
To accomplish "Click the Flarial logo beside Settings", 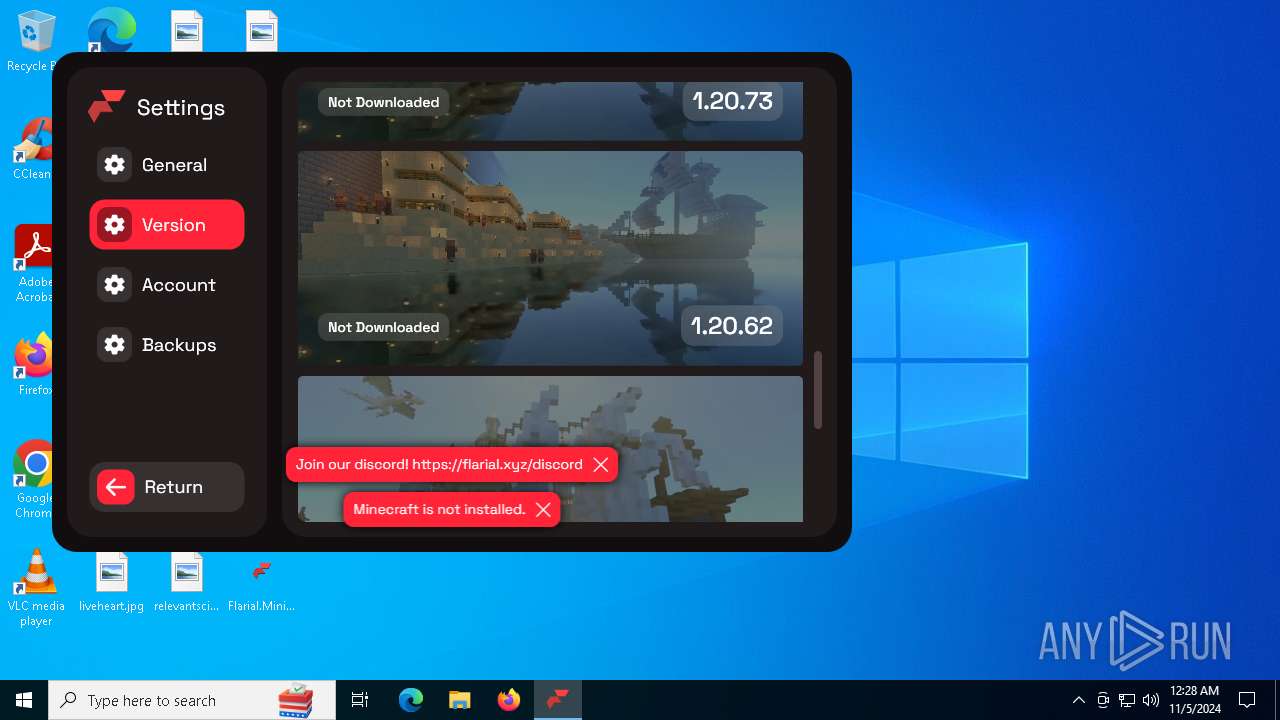I will pos(106,106).
